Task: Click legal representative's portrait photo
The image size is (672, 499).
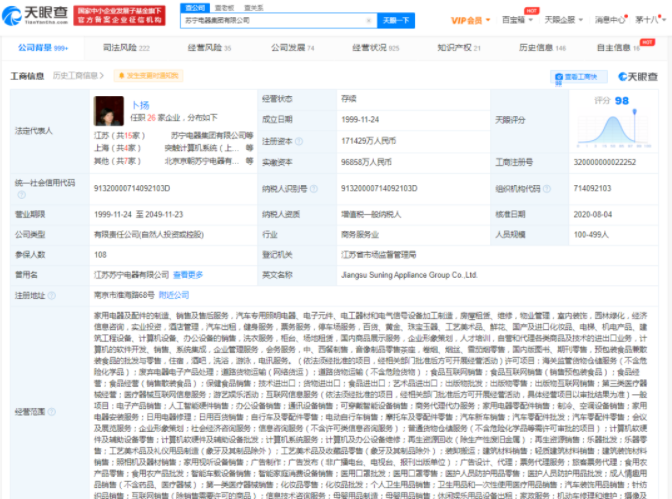Action: pyautogui.click(x=109, y=111)
